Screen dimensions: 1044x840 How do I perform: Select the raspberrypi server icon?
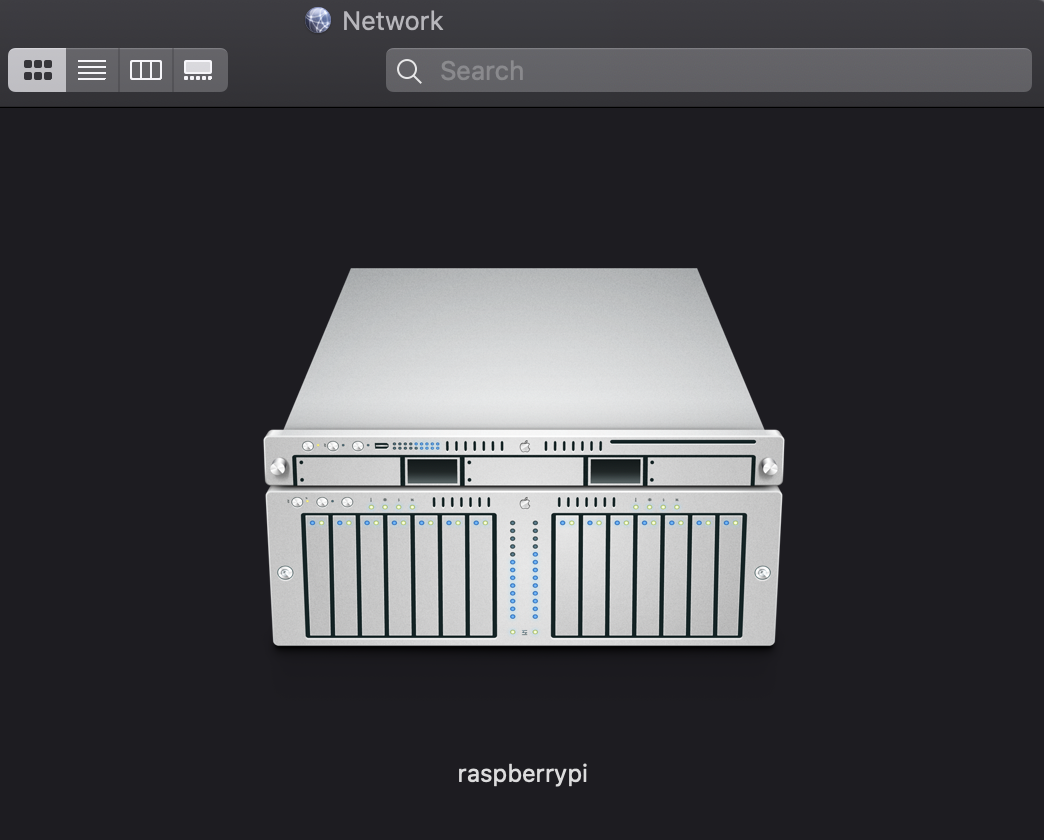tap(523, 457)
